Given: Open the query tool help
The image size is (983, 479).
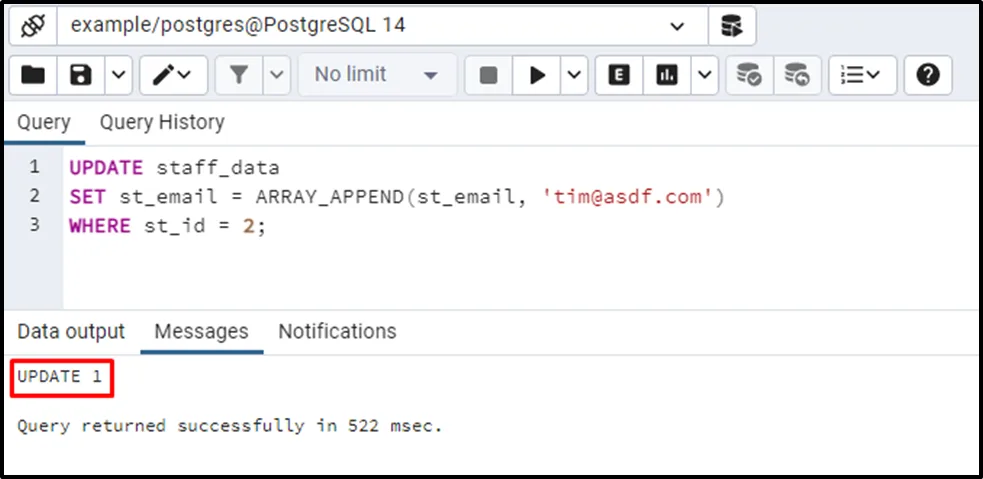Looking at the screenshot, I should [927, 75].
